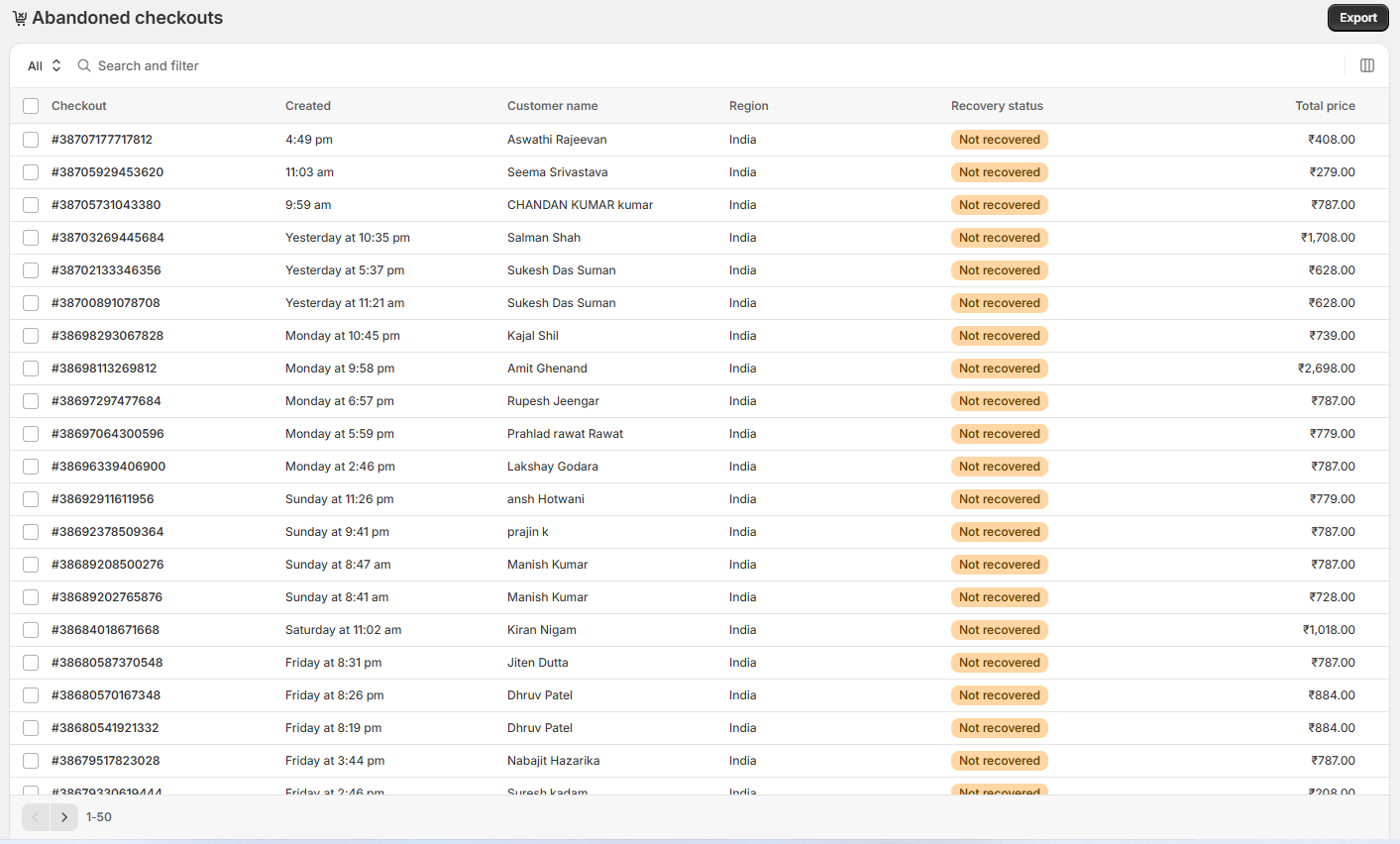Open checkout #38680587370548
Image resolution: width=1400 pixels, height=844 pixels.
point(107,663)
